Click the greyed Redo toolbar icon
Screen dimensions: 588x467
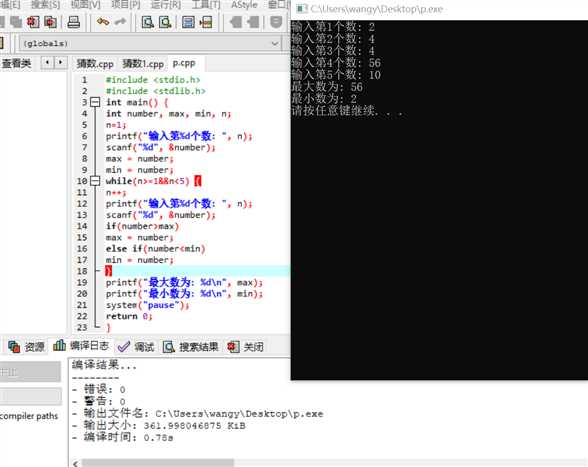(120, 22)
